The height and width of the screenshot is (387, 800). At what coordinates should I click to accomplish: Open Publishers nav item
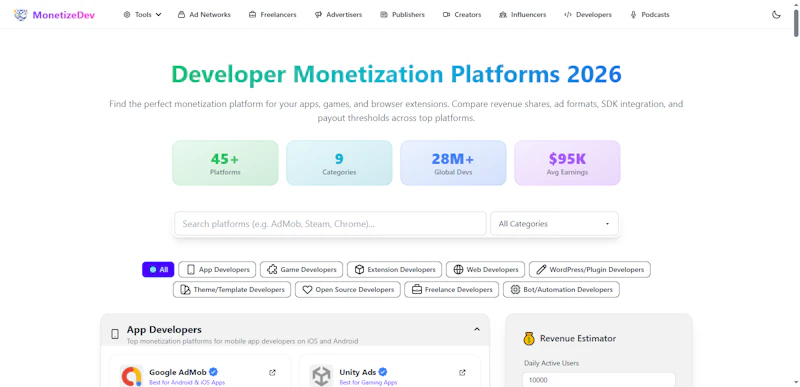coord(402,15)
